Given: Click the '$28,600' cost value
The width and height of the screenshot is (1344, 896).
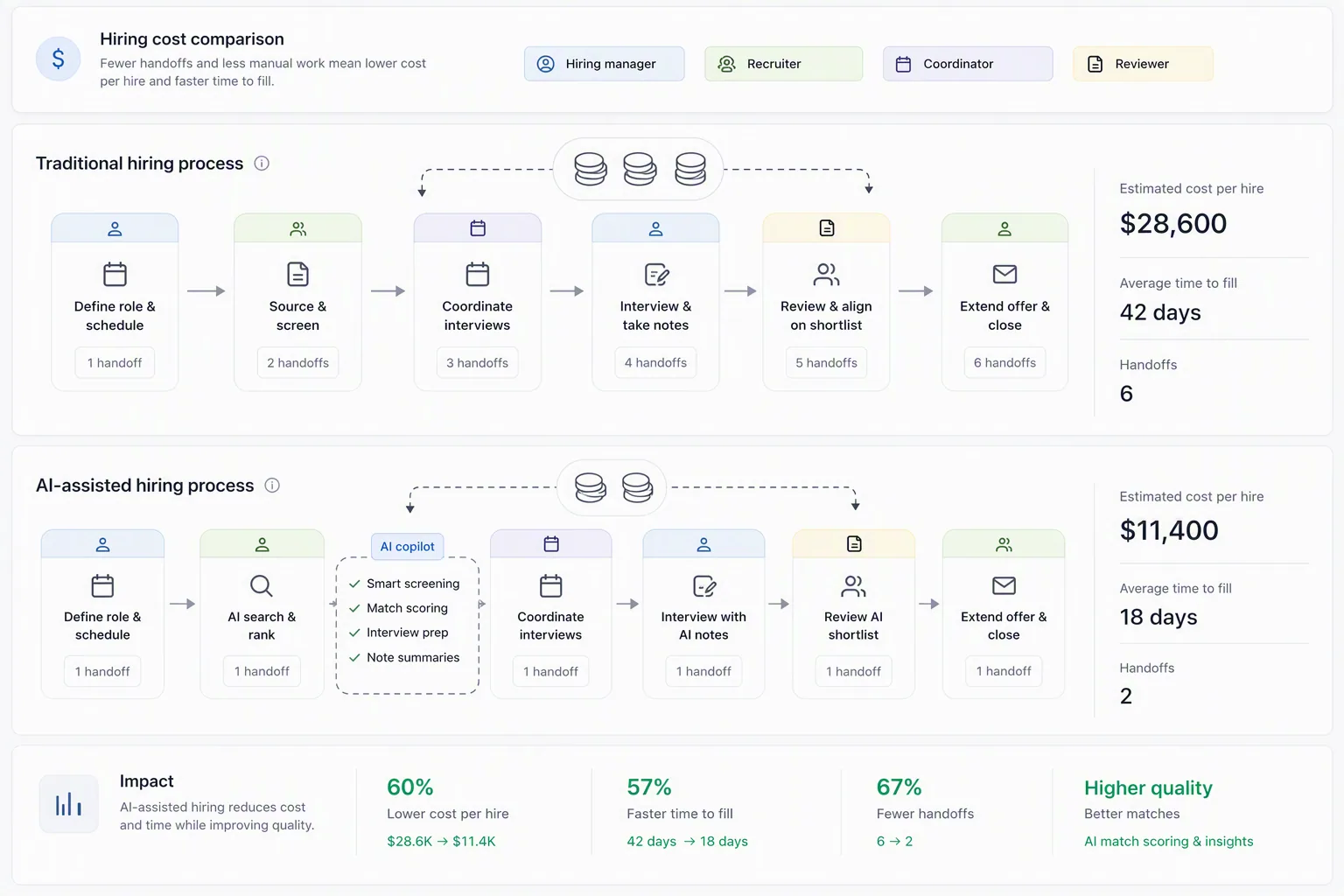Looking at the screenshot, I should pyautogui.click(x=1173, y=223).
